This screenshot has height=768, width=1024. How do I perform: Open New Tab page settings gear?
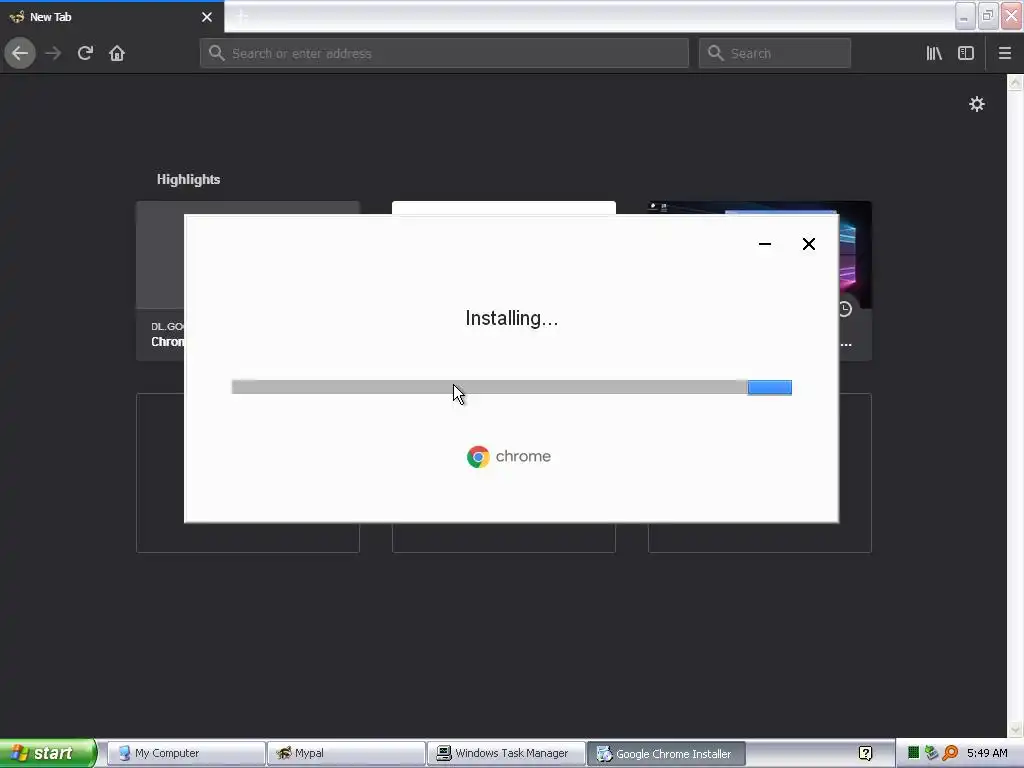[x=976, y=104]
